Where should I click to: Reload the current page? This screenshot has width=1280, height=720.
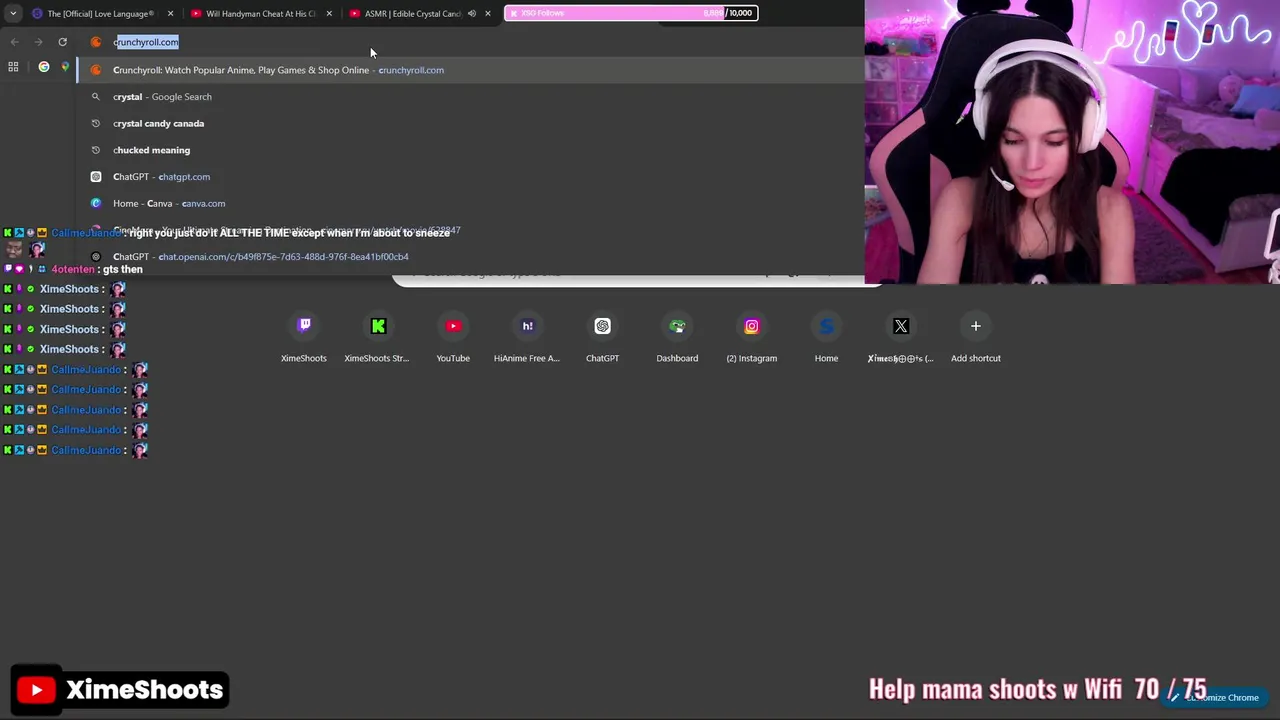(62, 42)
